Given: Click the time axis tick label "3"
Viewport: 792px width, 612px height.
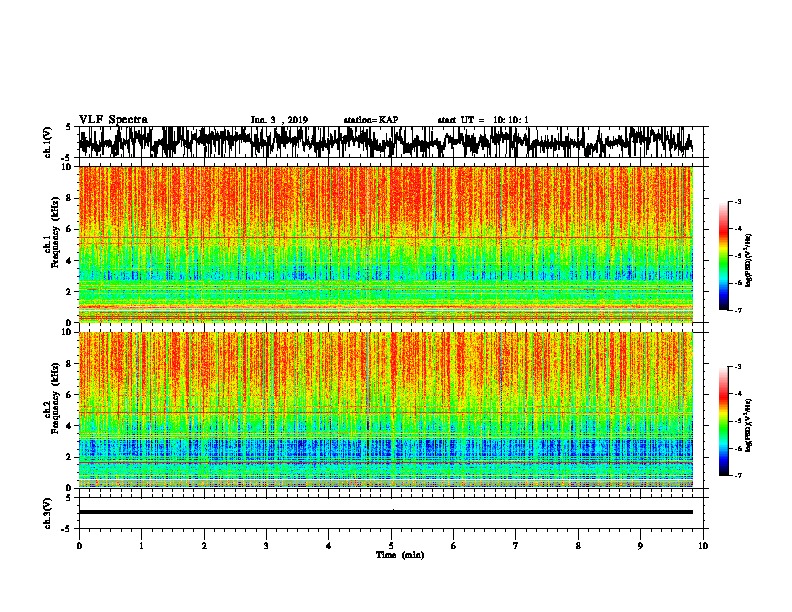Looking at the screenshot, I should pos(266,546).
